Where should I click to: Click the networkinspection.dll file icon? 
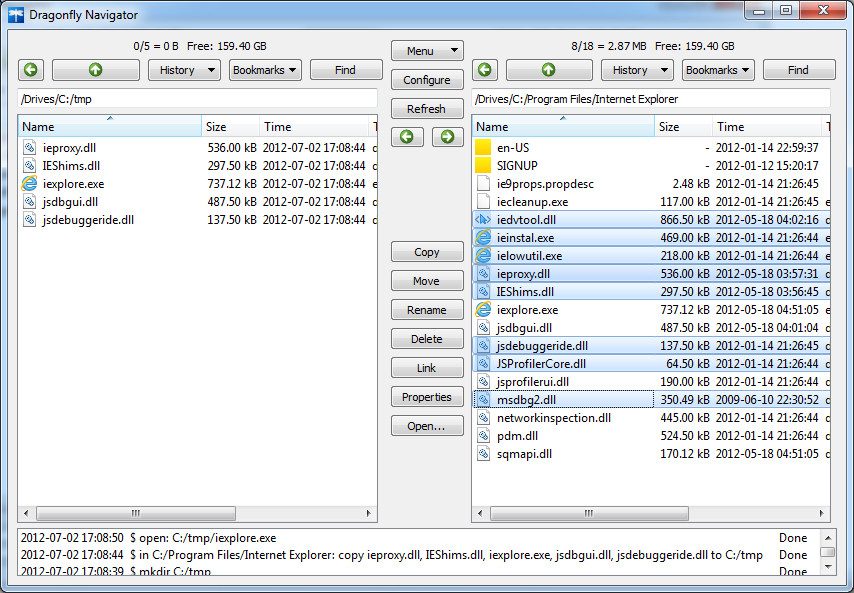483,418
